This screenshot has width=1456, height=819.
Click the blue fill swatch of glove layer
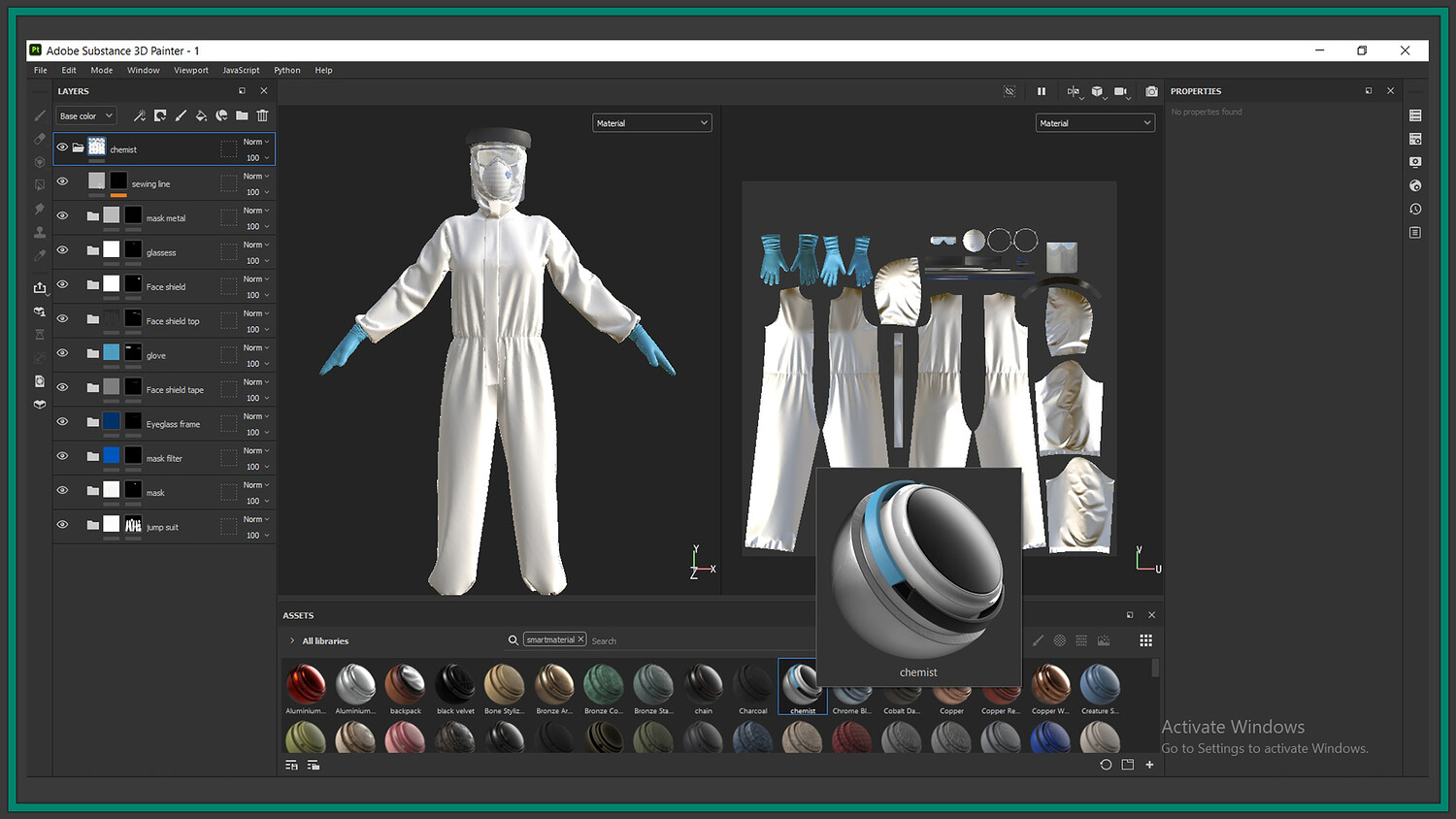[112, 352]
